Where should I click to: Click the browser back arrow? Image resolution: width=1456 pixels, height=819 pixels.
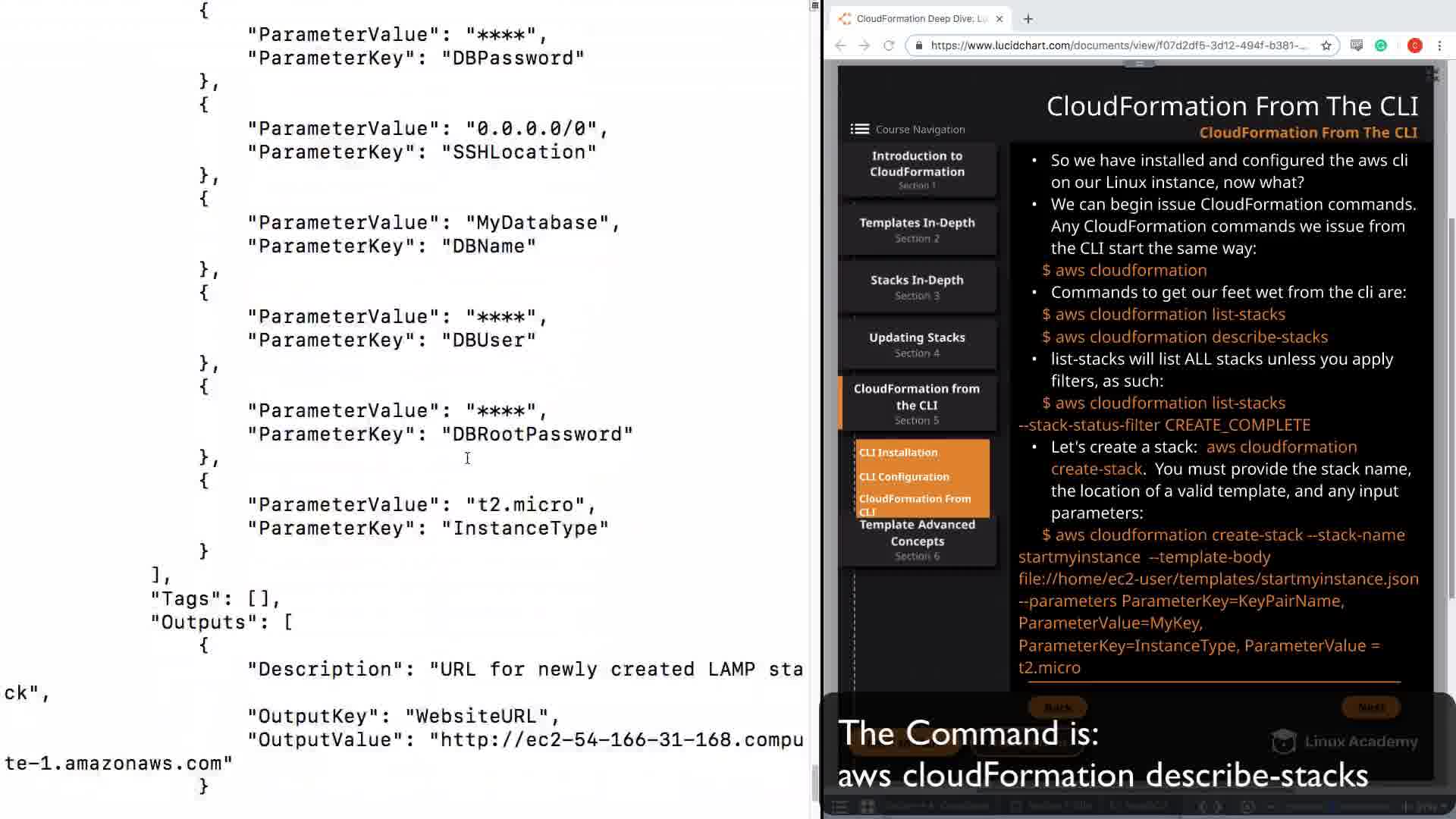point(840,45)
